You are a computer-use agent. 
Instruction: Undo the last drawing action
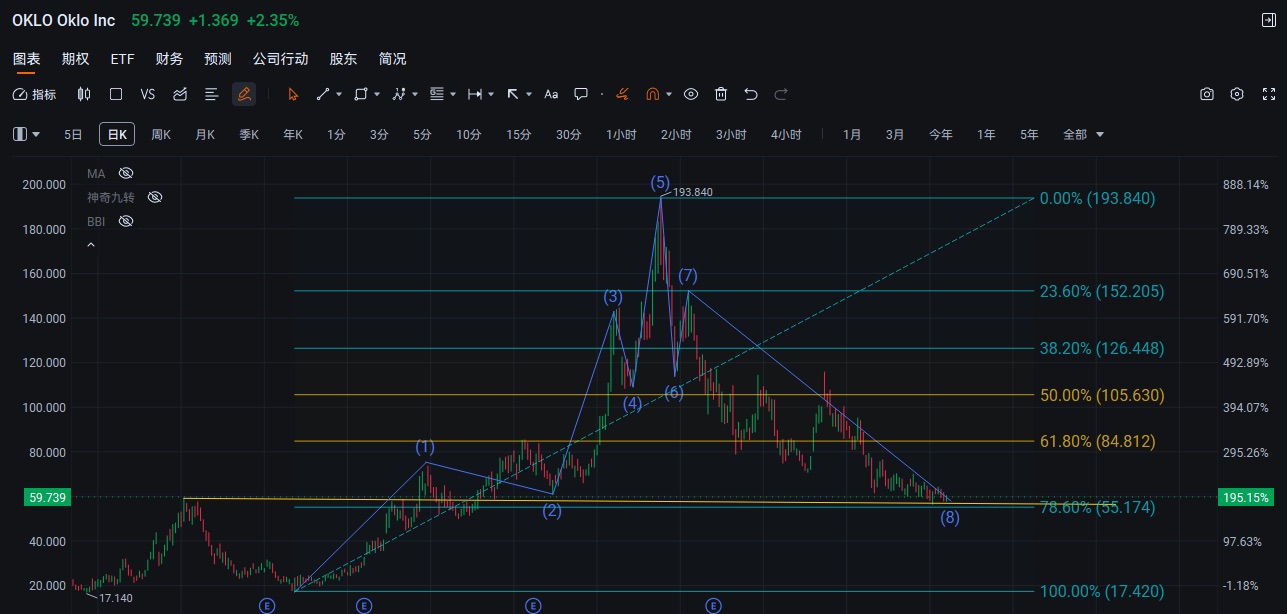coord(751,94)
